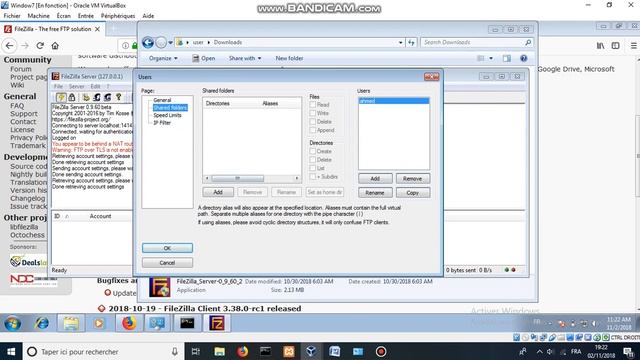Select the General page in Users dialog
The width and height of the screenshot is (640, 360).
pos(162,100)
